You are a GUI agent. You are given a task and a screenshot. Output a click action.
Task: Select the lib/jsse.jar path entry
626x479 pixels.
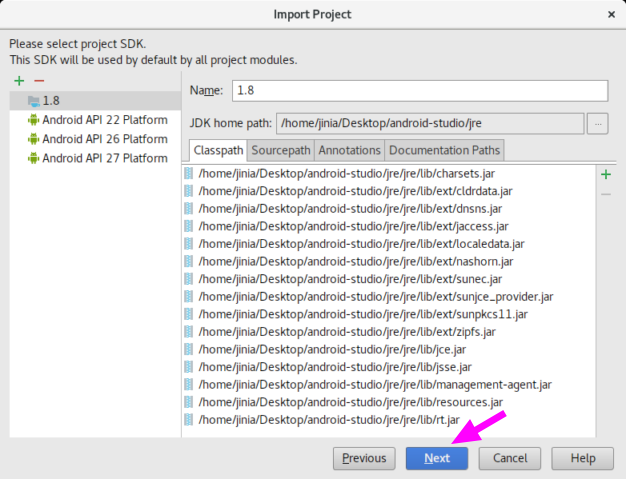pyautogui.click(x=389, y=367)
